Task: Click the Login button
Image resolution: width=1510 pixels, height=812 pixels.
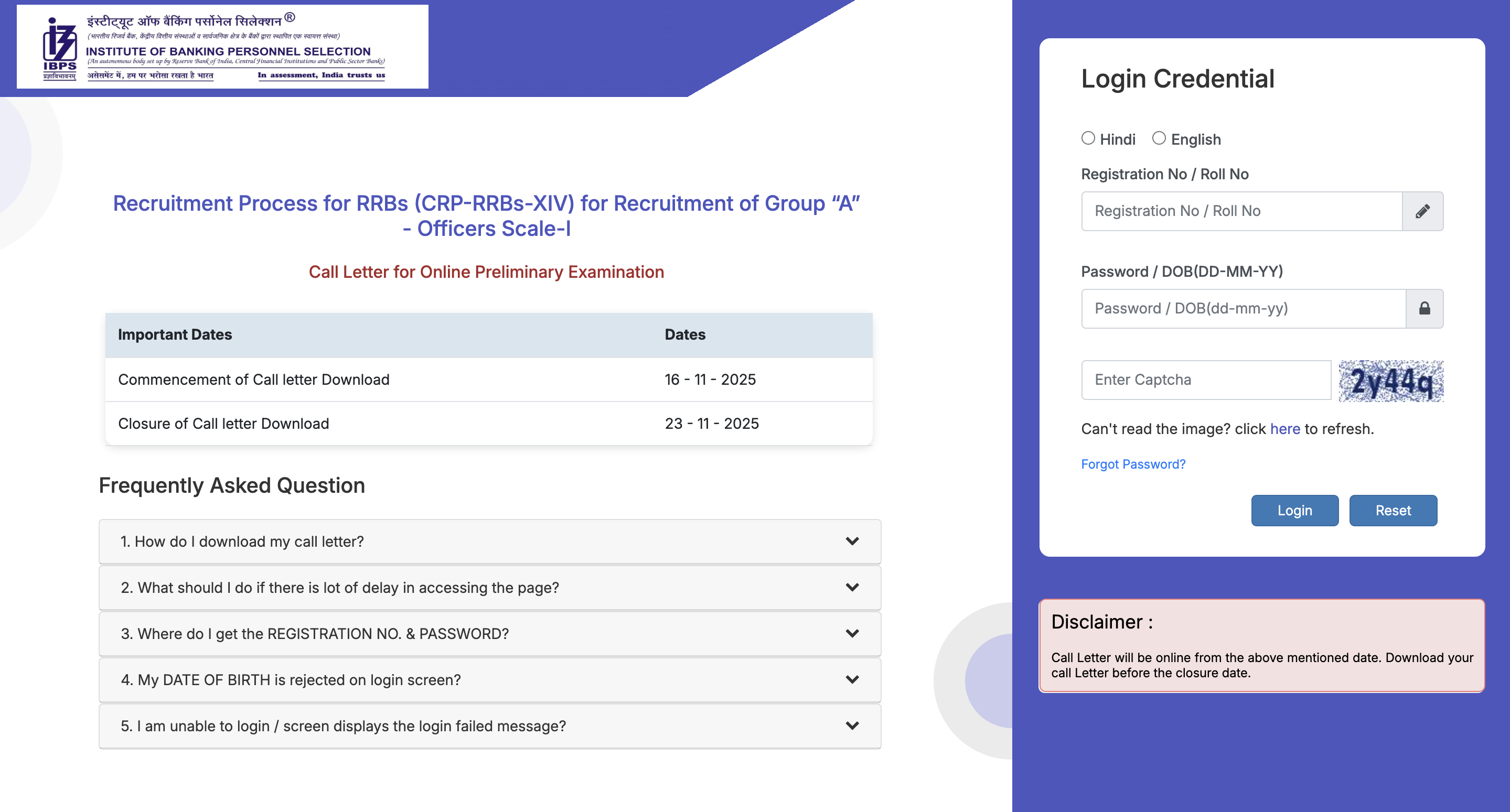Action: pos(1295,510)
